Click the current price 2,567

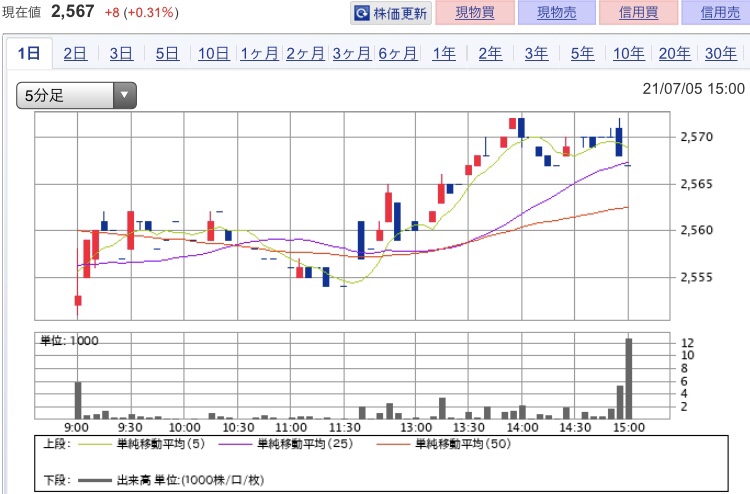pyautogui.click(x=73, y=11)
